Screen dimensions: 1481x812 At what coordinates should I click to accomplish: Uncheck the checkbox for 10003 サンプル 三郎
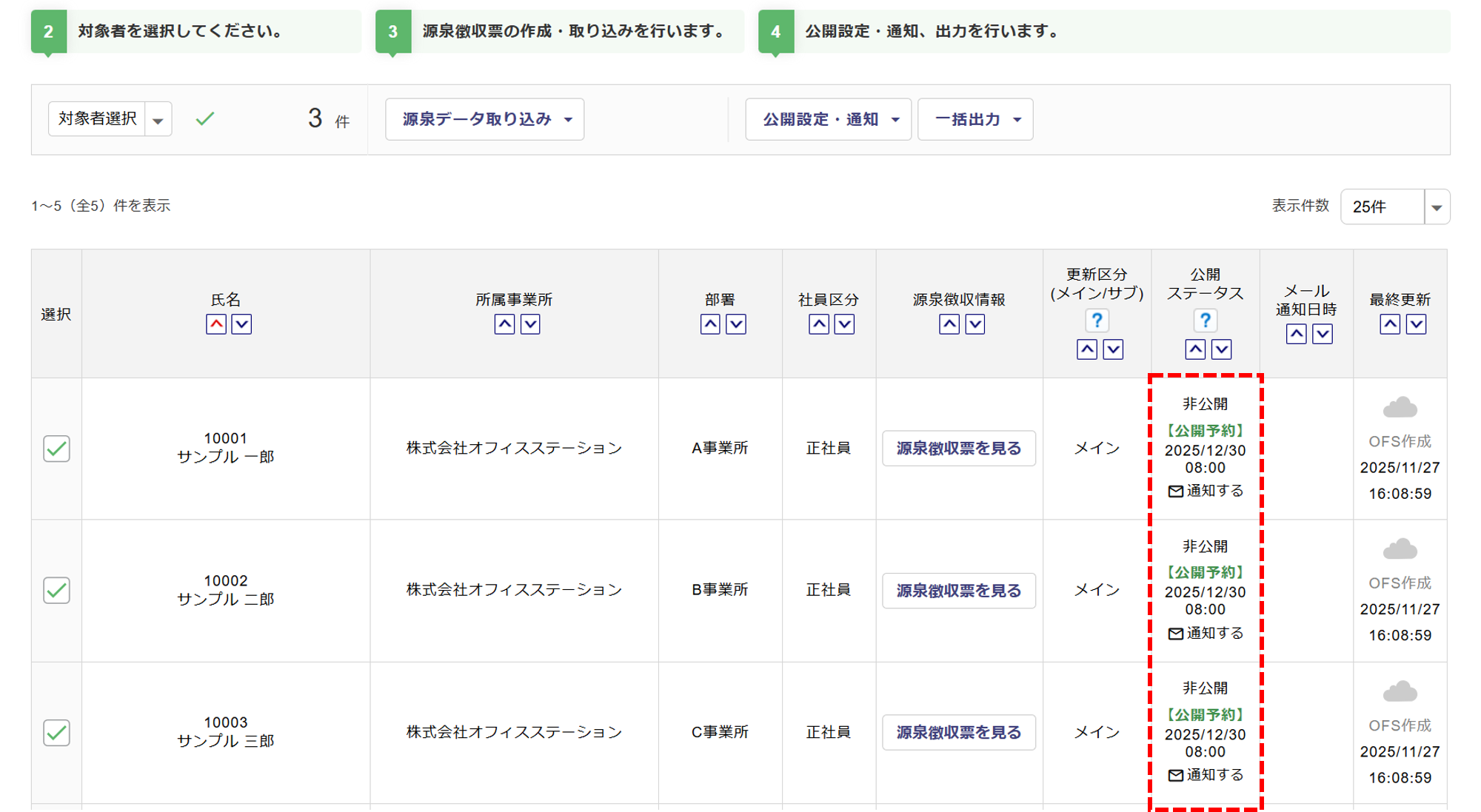point(56,733)
